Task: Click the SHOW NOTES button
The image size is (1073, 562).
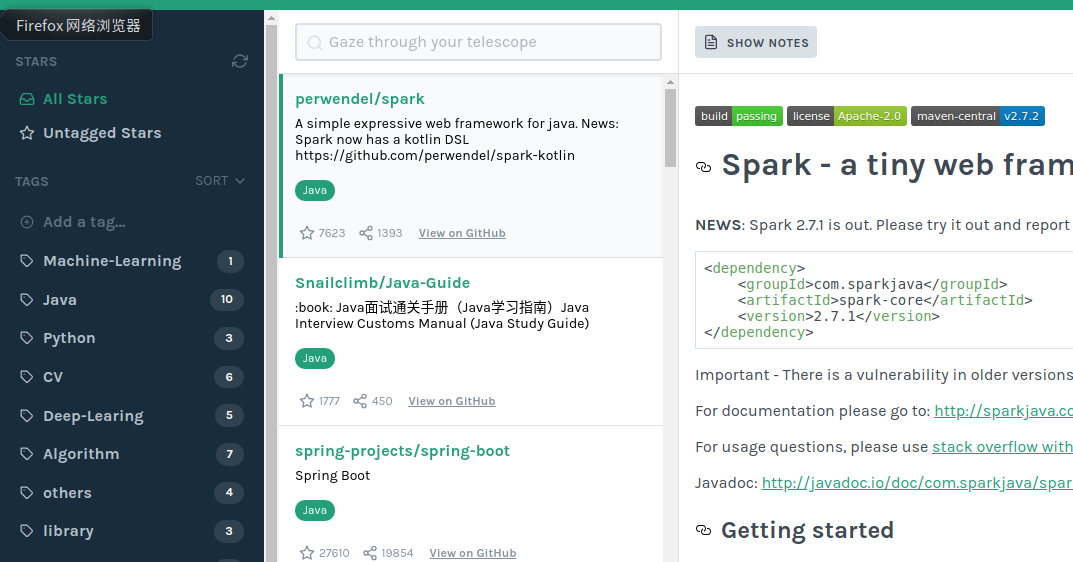Action: (755, 42)
